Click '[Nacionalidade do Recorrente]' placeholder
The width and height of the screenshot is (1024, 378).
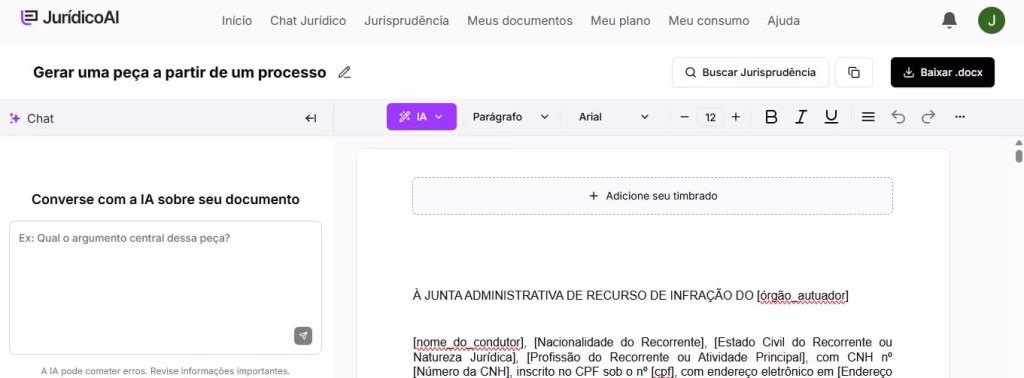pos(620,342)
